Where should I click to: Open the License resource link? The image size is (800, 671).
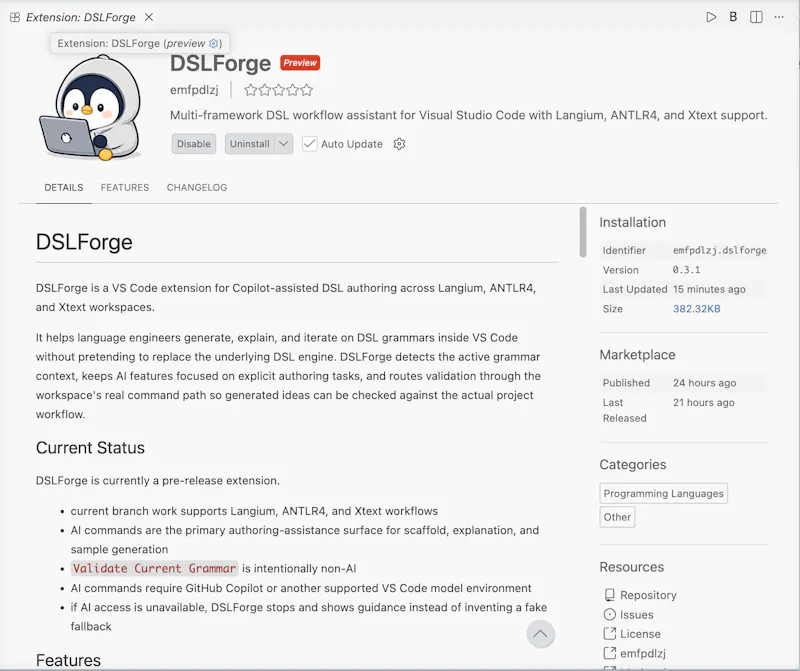coord(640,634)
